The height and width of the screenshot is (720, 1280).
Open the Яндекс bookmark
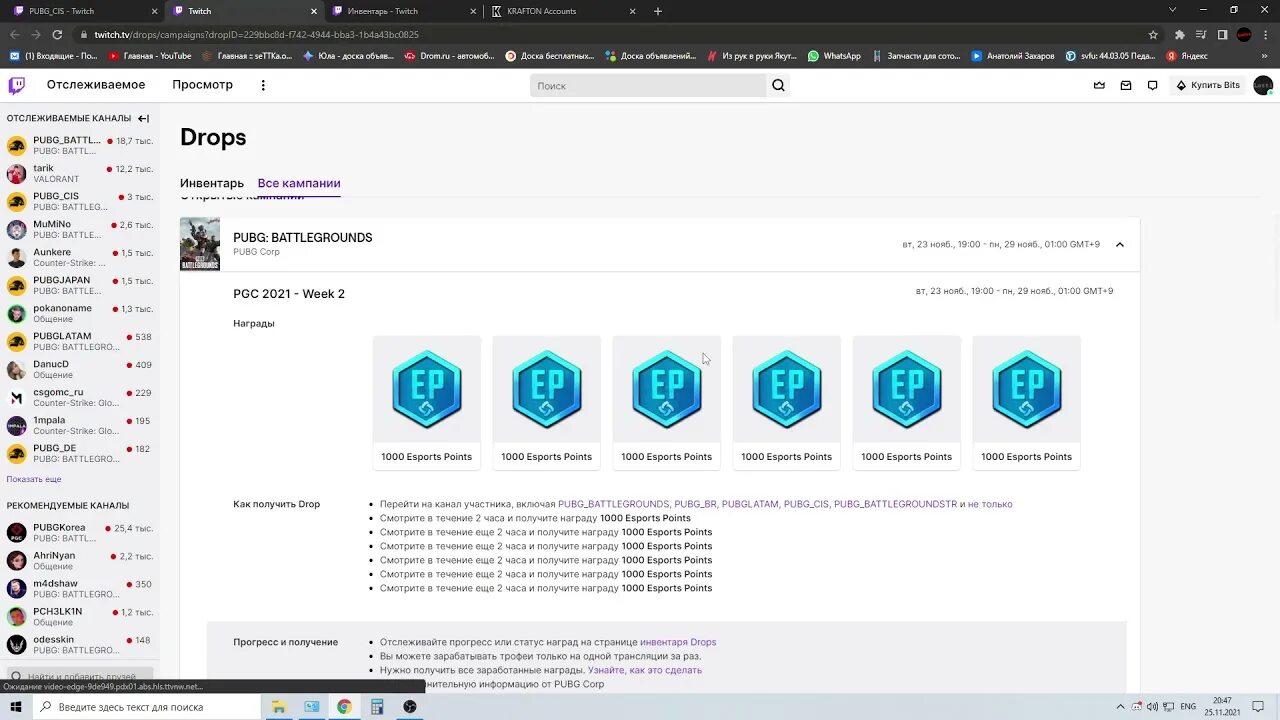point(1186,56)
